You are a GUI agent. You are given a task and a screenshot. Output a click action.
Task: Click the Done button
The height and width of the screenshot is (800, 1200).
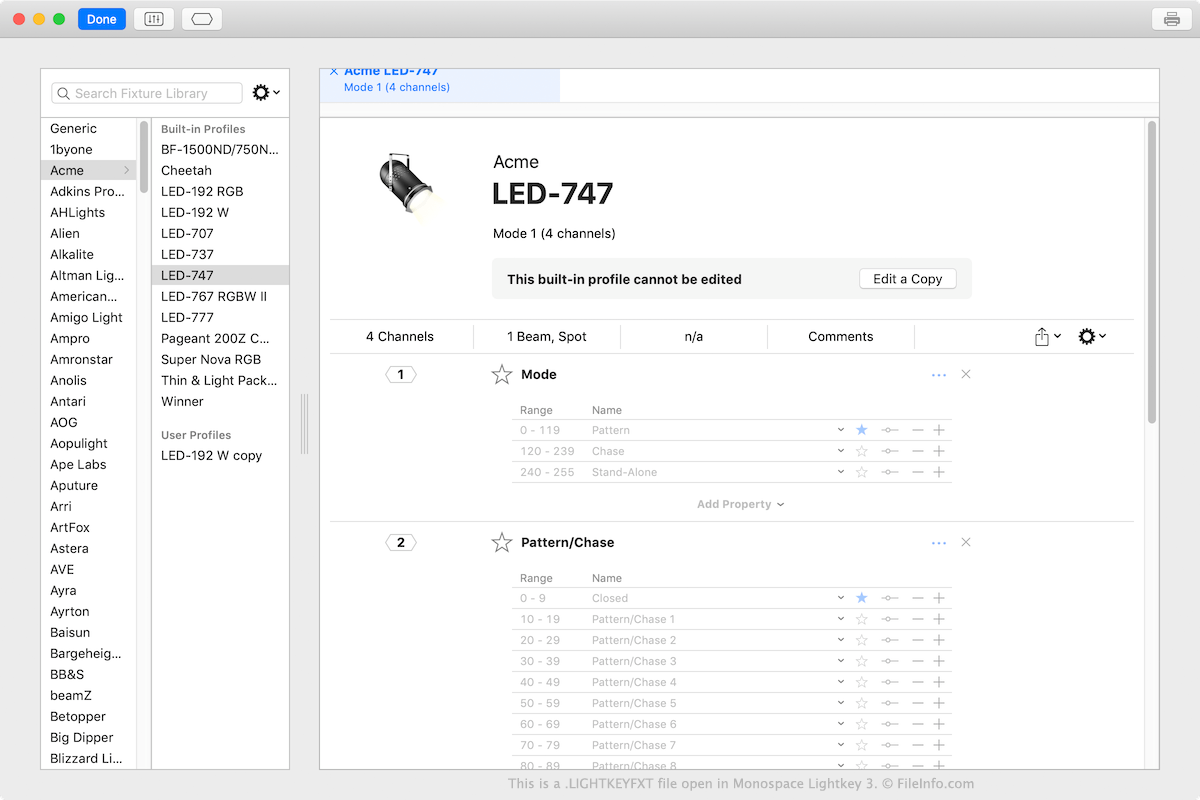coord(102,19)
